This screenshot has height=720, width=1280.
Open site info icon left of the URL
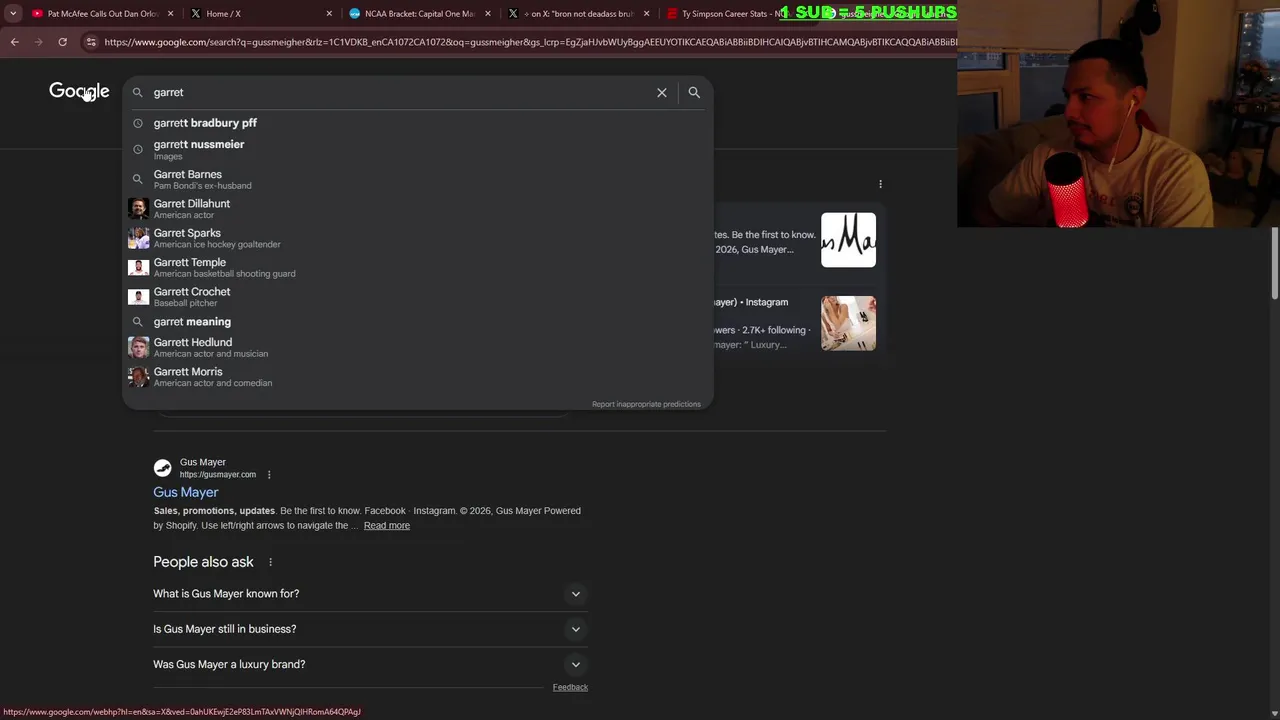click(x=91, y=42)
